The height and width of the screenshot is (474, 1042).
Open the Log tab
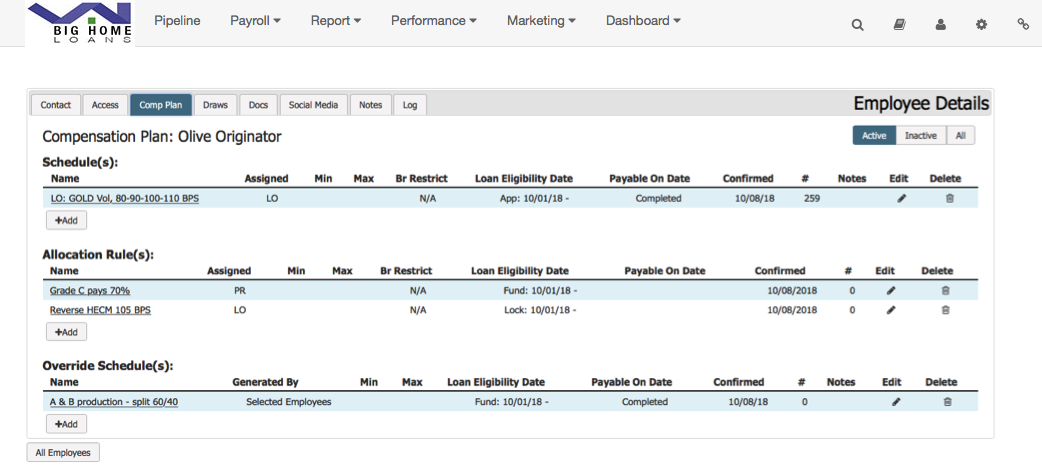click(x=410, y=105)
